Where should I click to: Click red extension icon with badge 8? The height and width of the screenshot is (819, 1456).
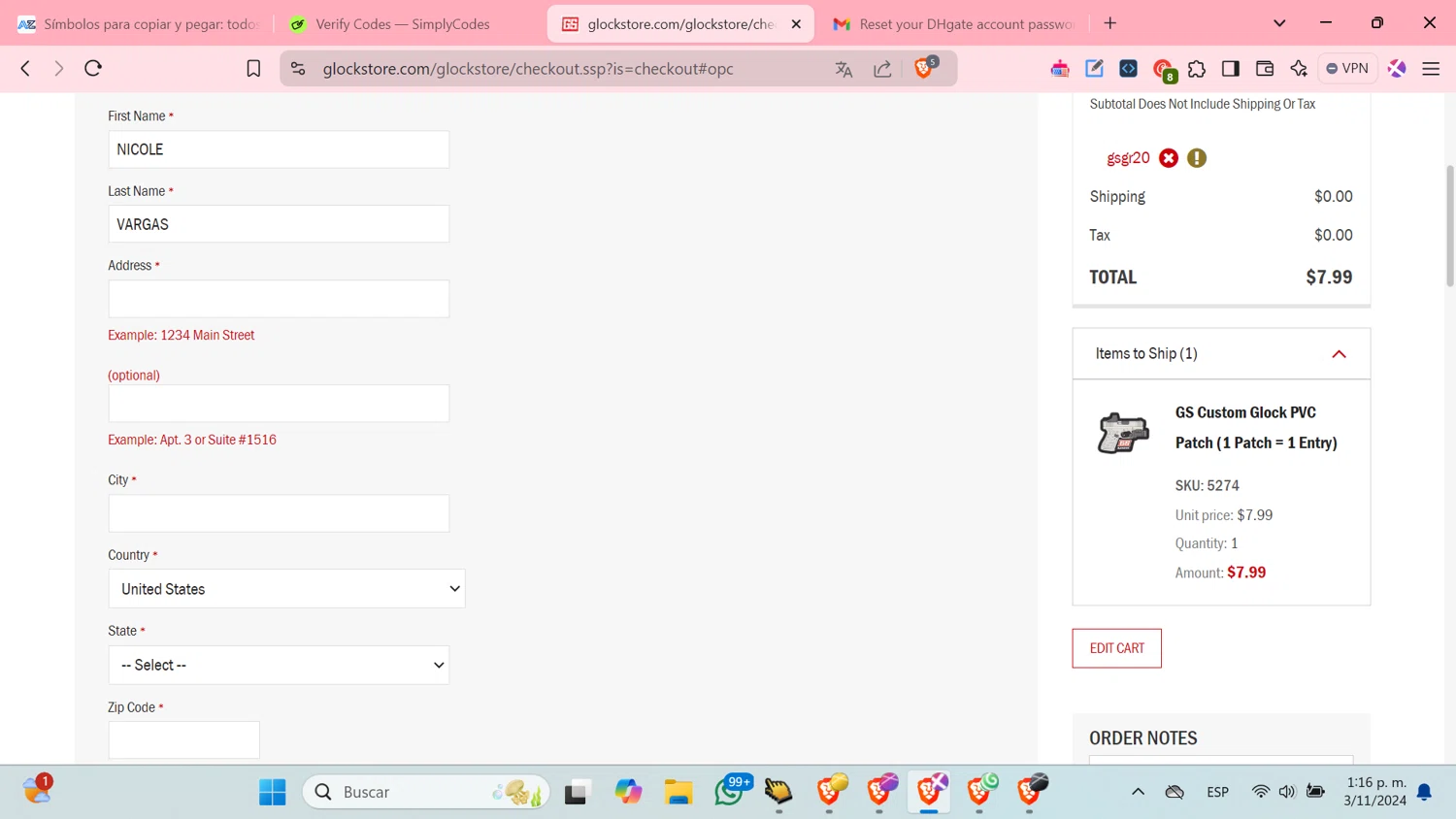(1163, 70)
